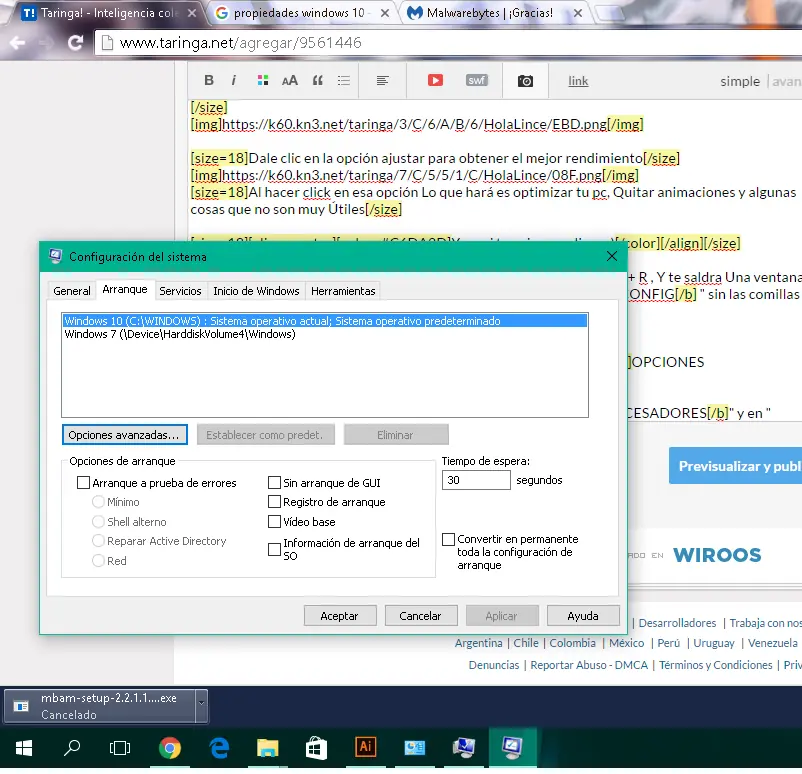Close the Taringa! browser tab
The height and width of the screenshot is (774, 802).
coord(192,13)
